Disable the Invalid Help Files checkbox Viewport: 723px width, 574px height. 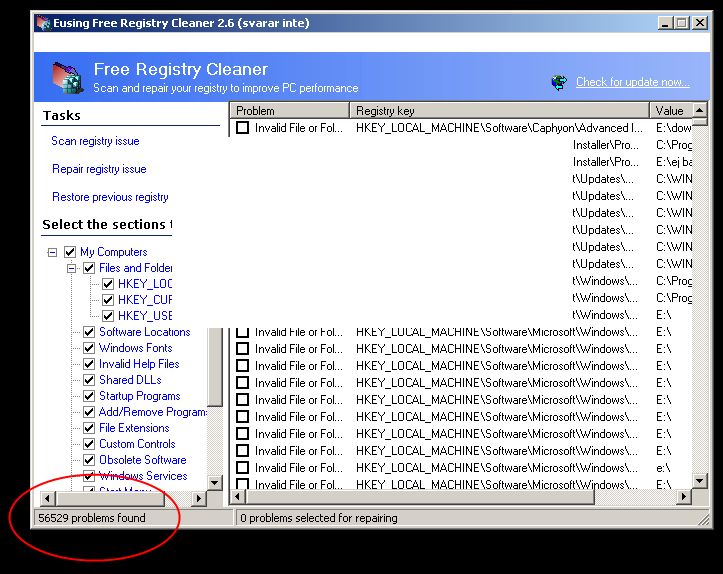[x=89, y=364]
